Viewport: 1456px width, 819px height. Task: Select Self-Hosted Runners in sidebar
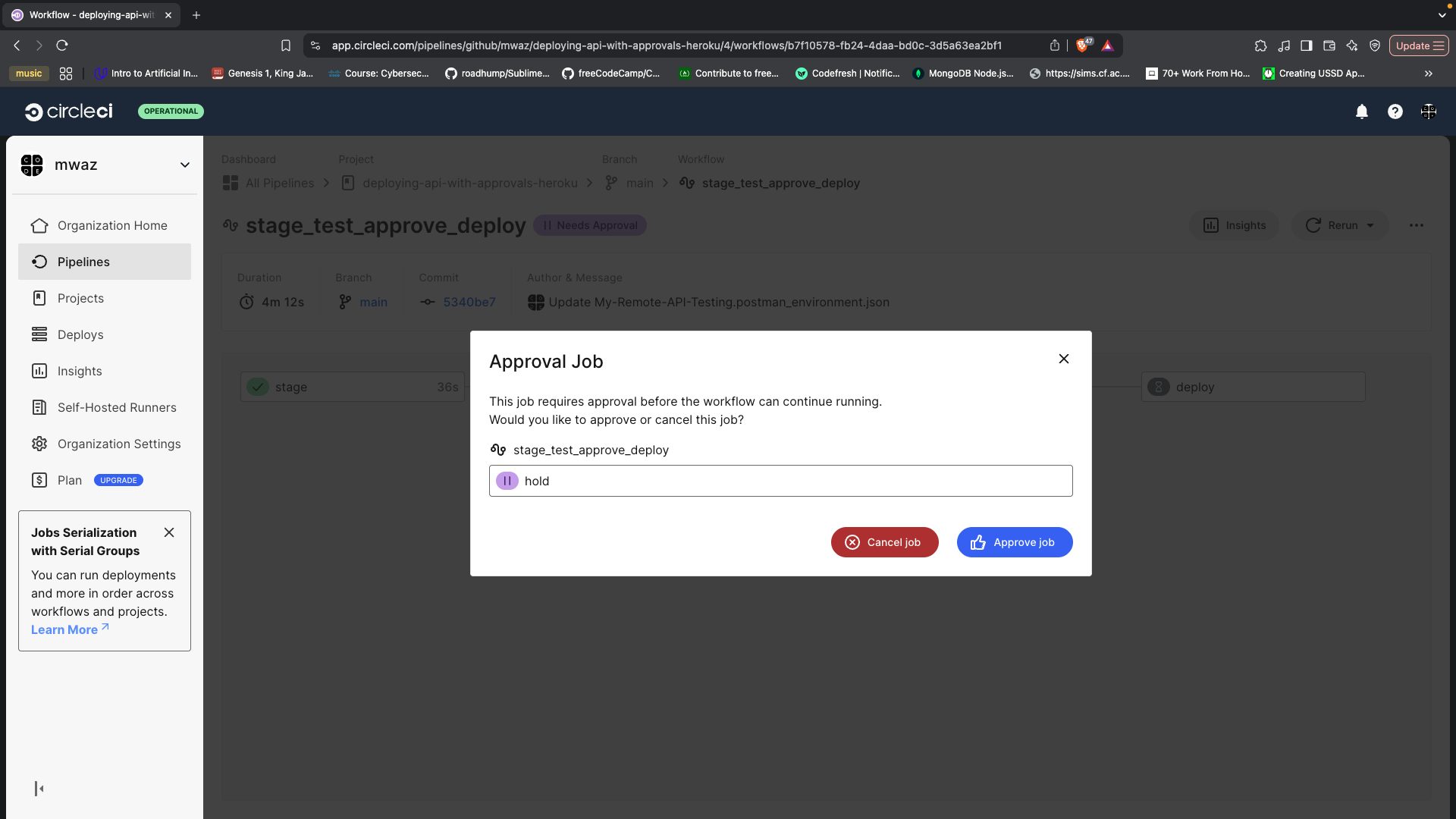coord(116,407)
